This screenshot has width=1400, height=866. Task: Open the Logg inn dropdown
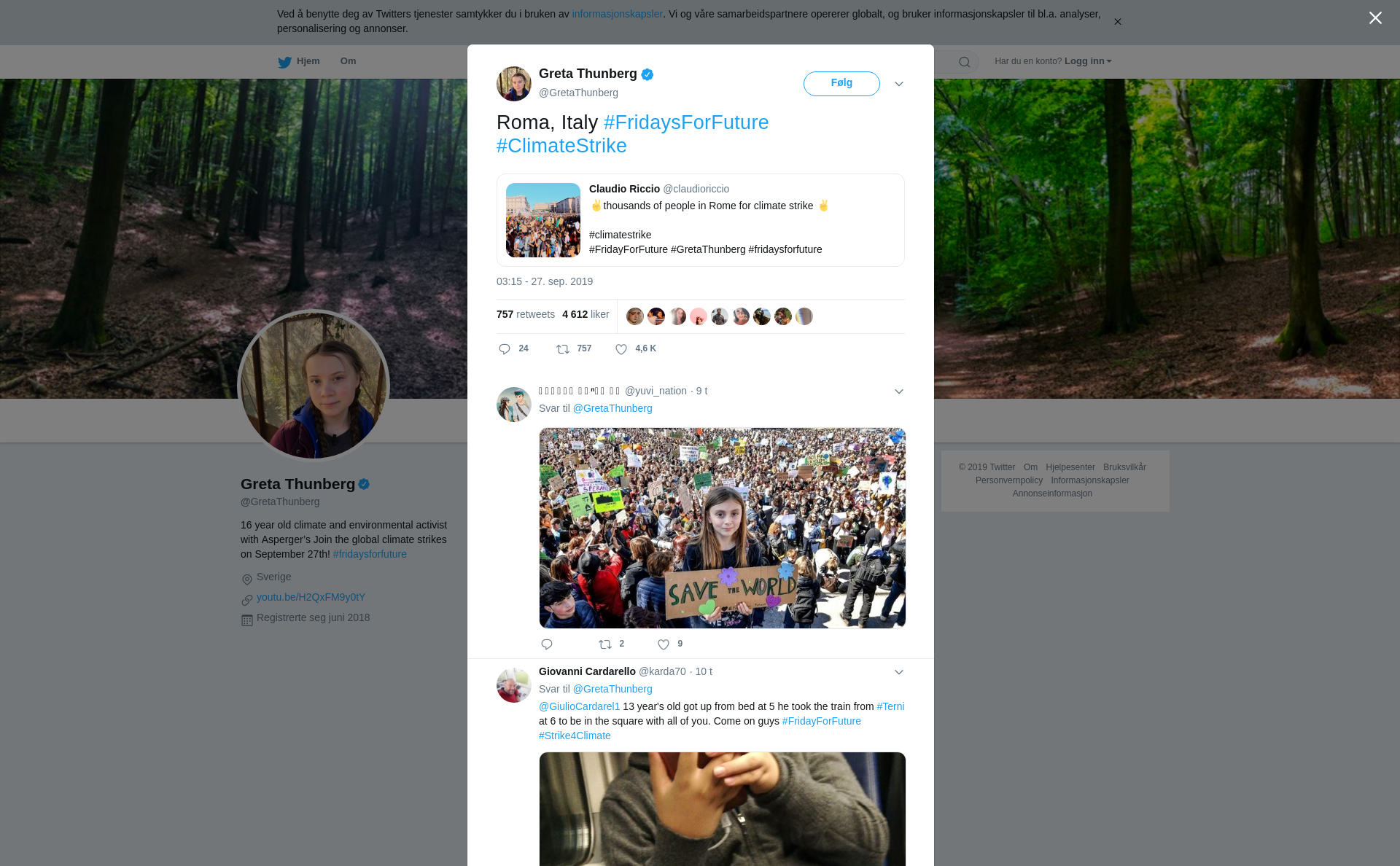click(1088, 61)
